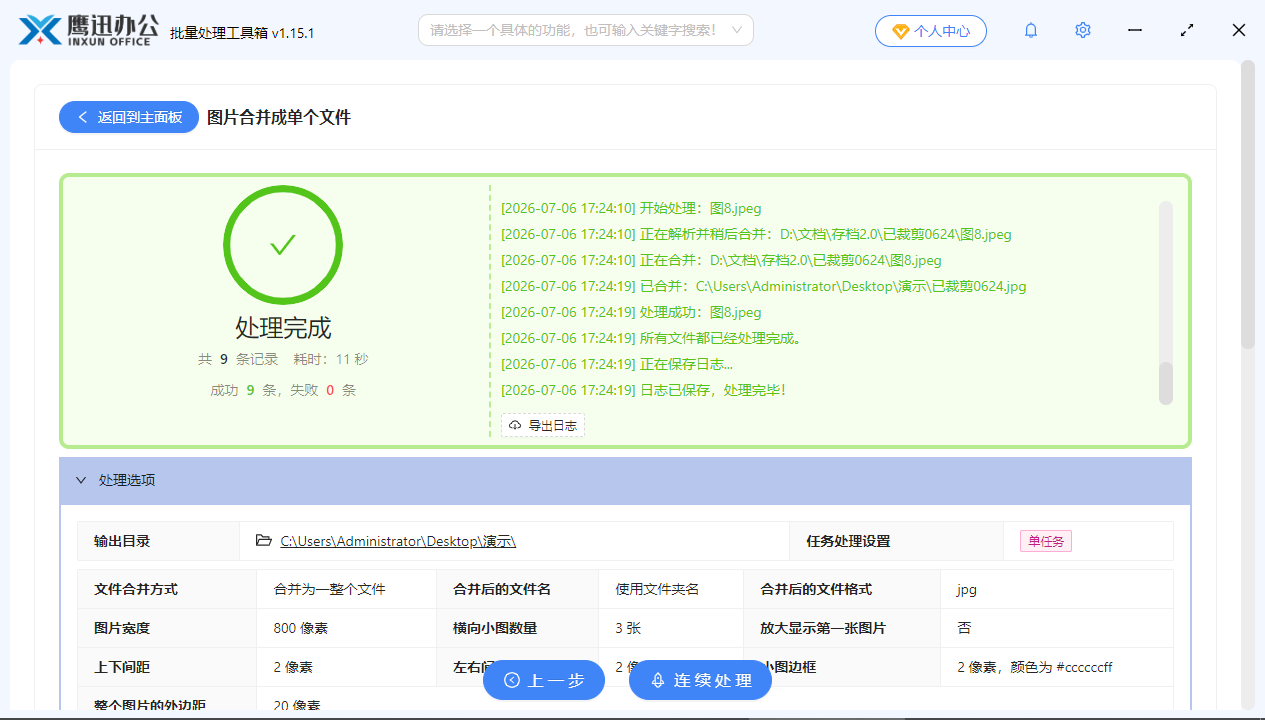Screen dimensions: 1265x720
Task: Click 返回到主面板 back button
Action: tap(129, 117)
